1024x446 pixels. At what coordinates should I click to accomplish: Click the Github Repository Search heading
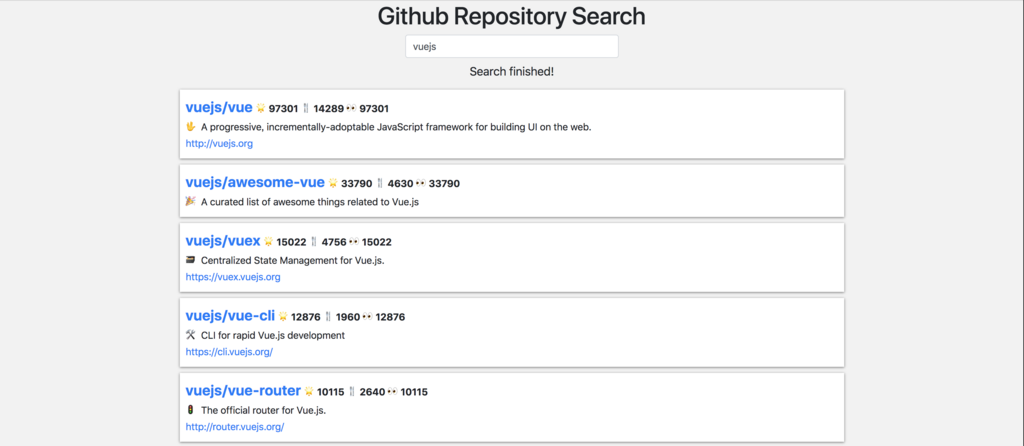pyautogui.click(x=511, y=16)
